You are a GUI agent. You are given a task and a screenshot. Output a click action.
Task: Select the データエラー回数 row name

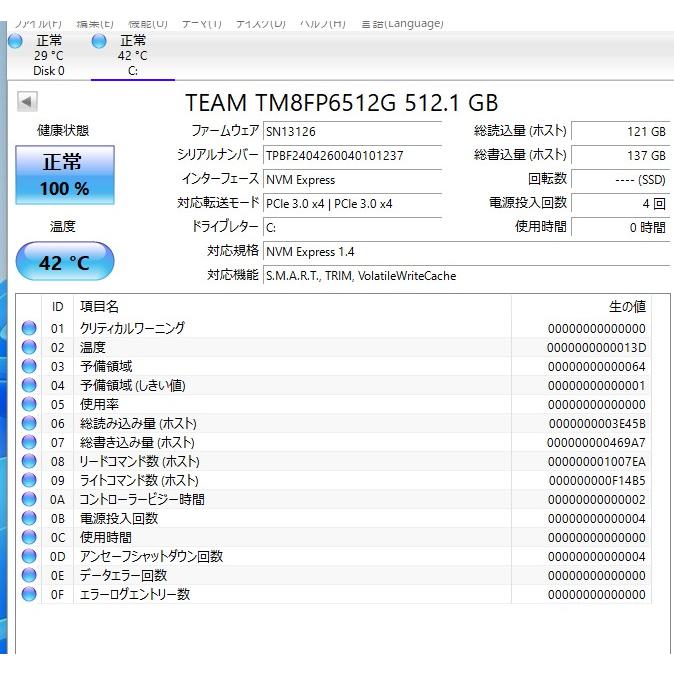[123, 575]
